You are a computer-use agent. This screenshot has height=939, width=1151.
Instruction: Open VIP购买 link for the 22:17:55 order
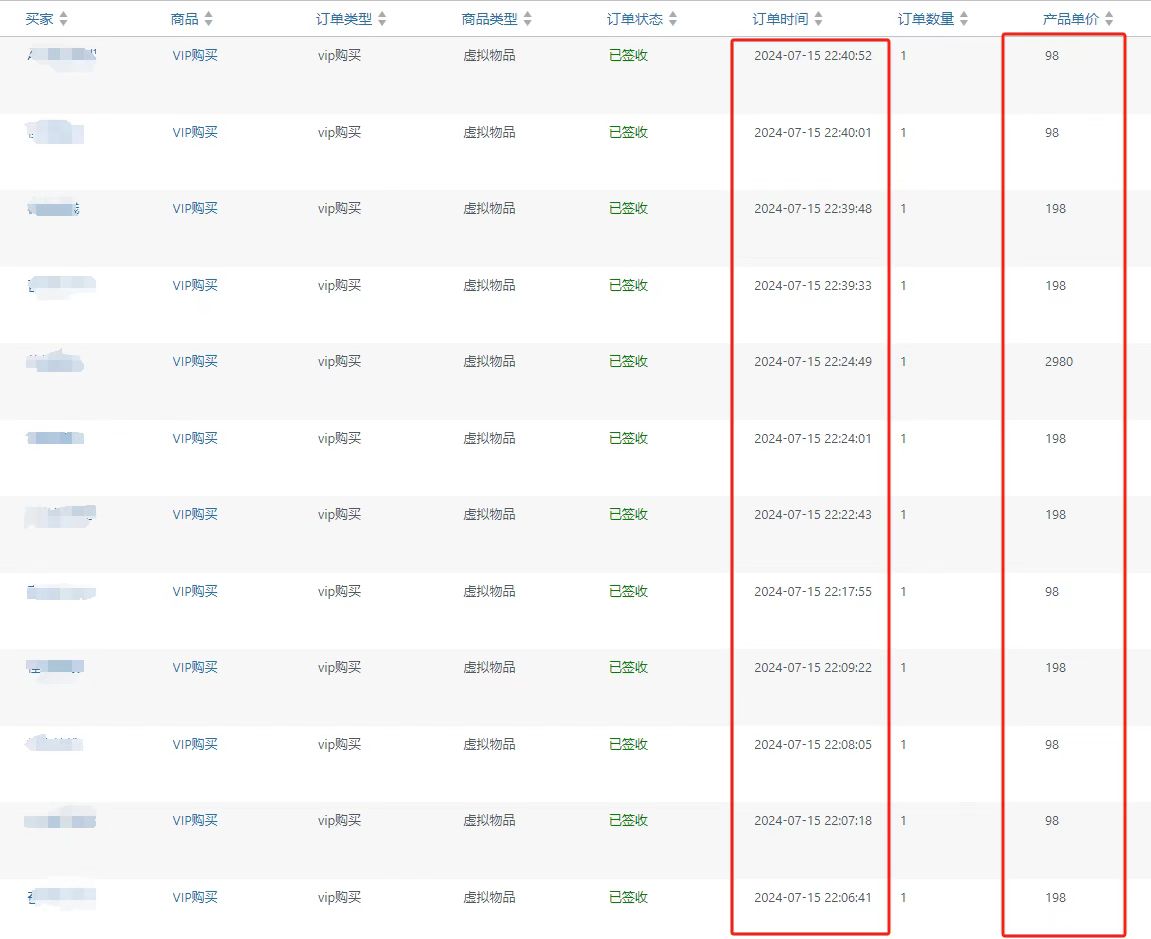coord(194,592)
